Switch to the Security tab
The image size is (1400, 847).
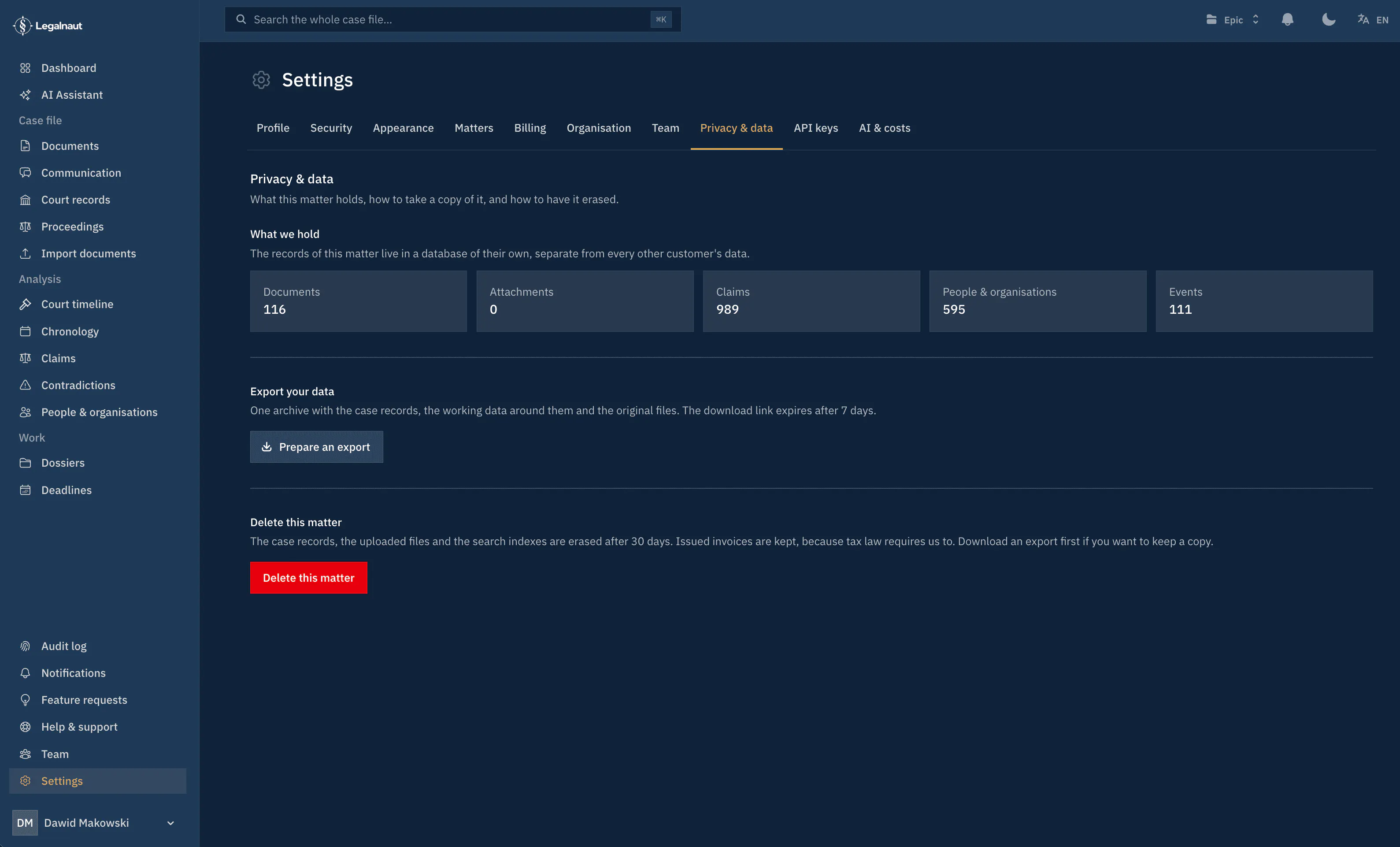(331, 128)
